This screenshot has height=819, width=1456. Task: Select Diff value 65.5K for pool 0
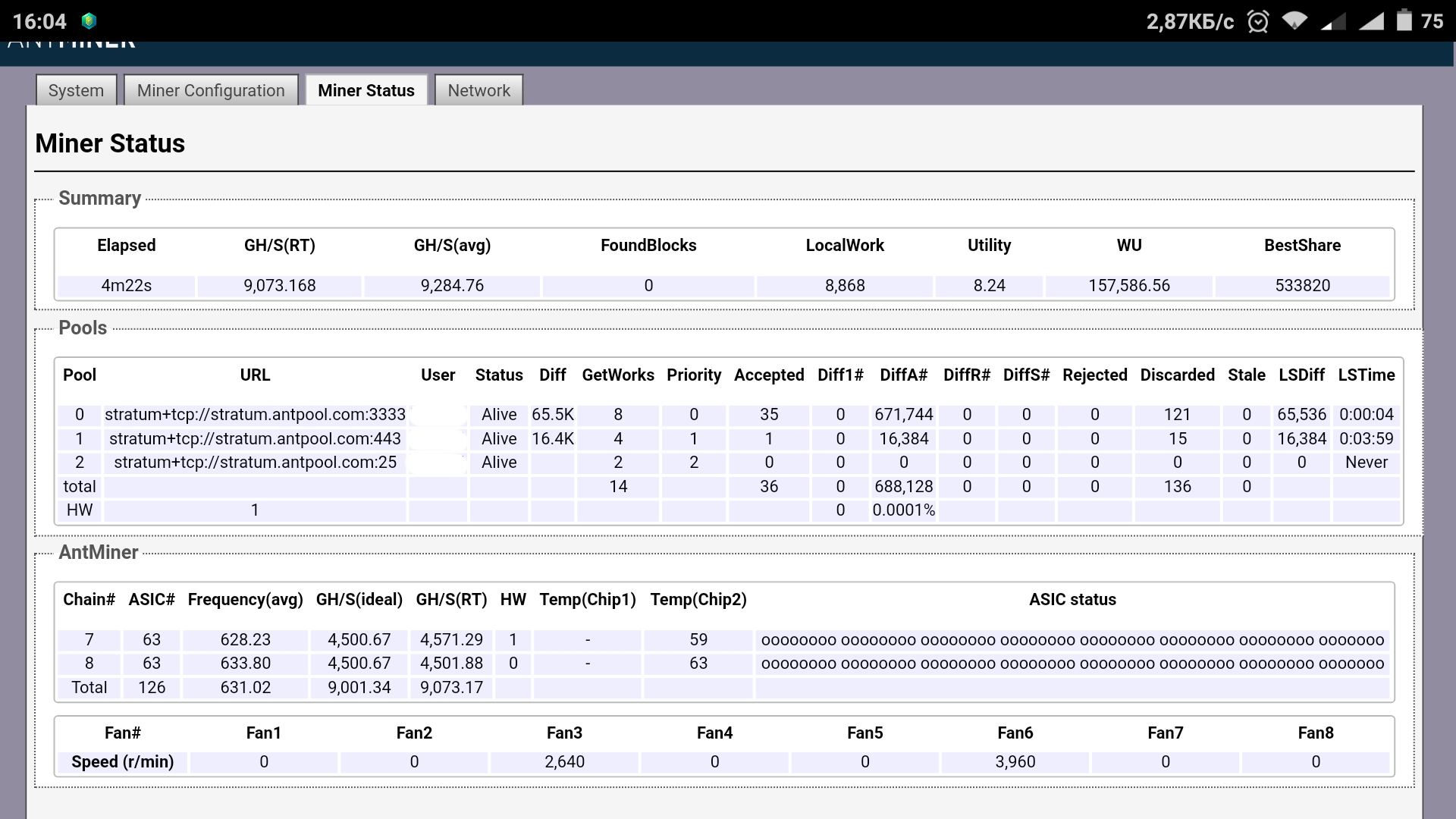coord(553,415)
